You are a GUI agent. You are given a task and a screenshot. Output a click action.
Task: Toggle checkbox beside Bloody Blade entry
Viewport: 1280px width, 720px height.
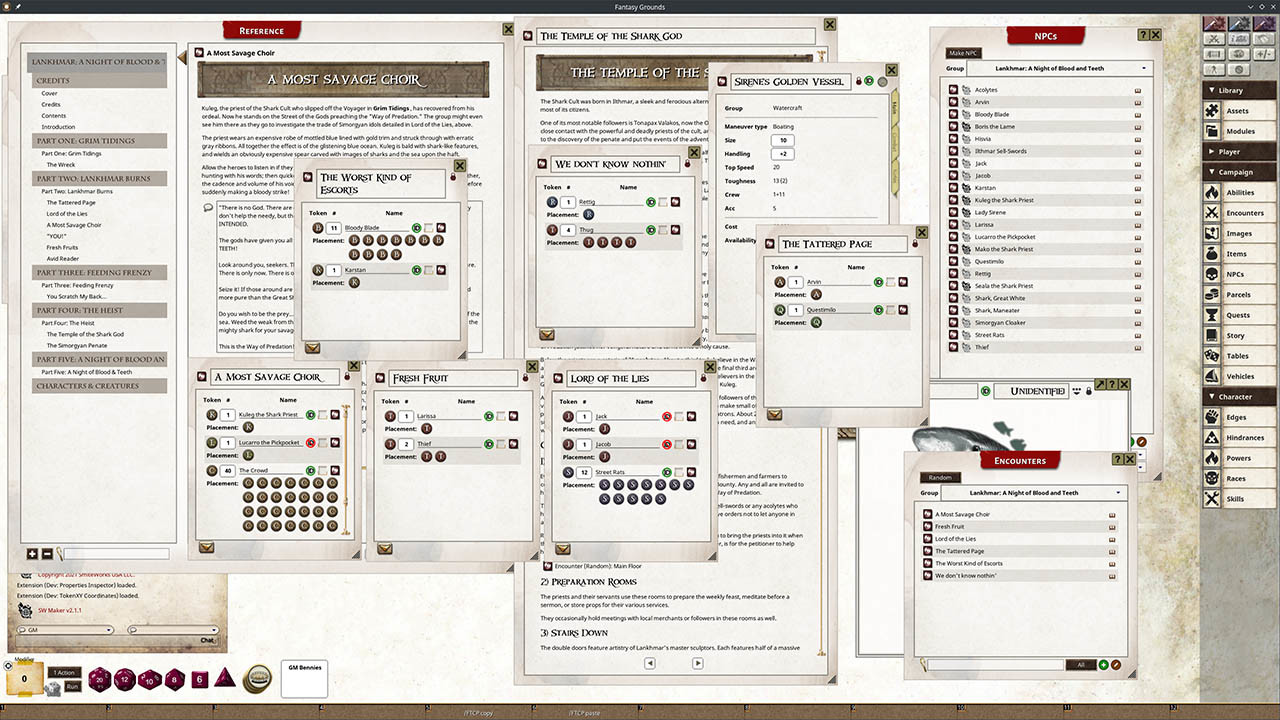coord(429,228)
